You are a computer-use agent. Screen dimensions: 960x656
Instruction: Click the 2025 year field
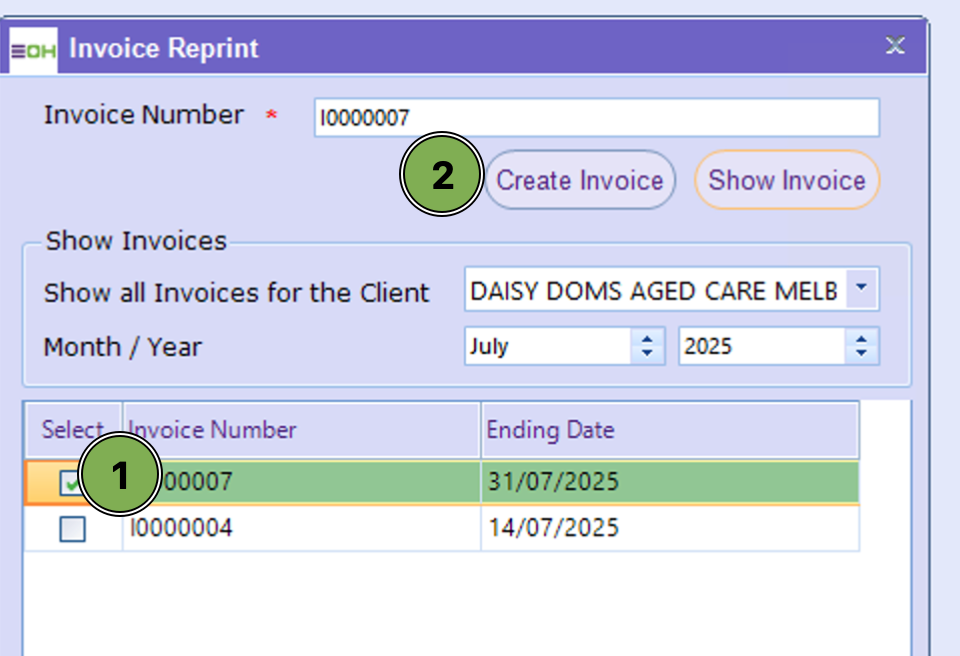tap(762, 347)
